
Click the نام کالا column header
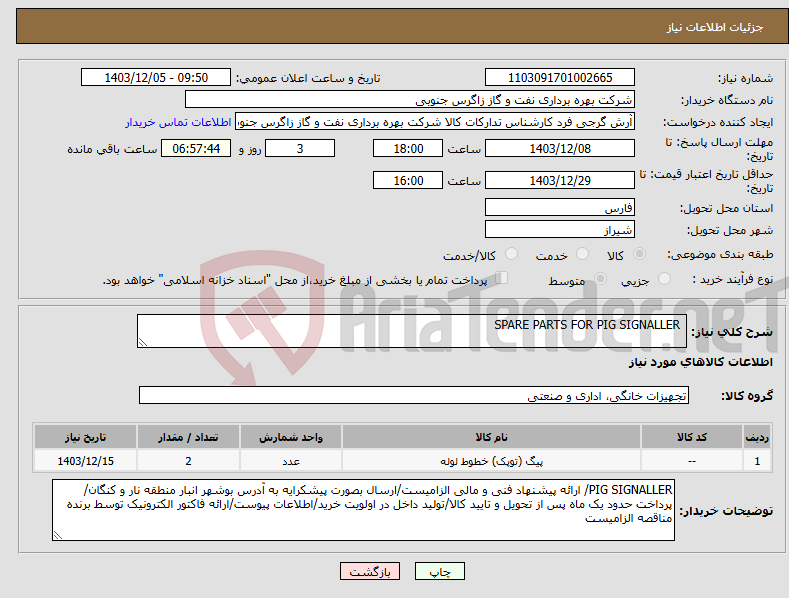click(491, 437)
